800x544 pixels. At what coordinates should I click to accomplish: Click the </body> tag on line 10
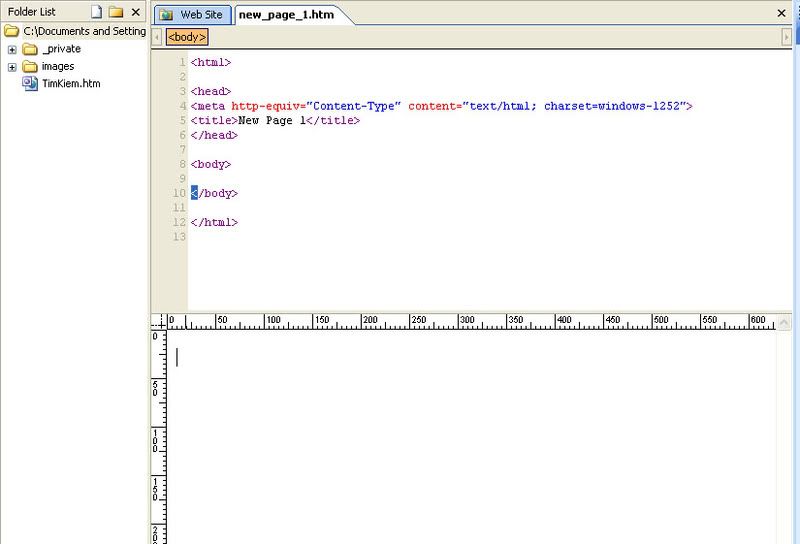coord(214,193)
